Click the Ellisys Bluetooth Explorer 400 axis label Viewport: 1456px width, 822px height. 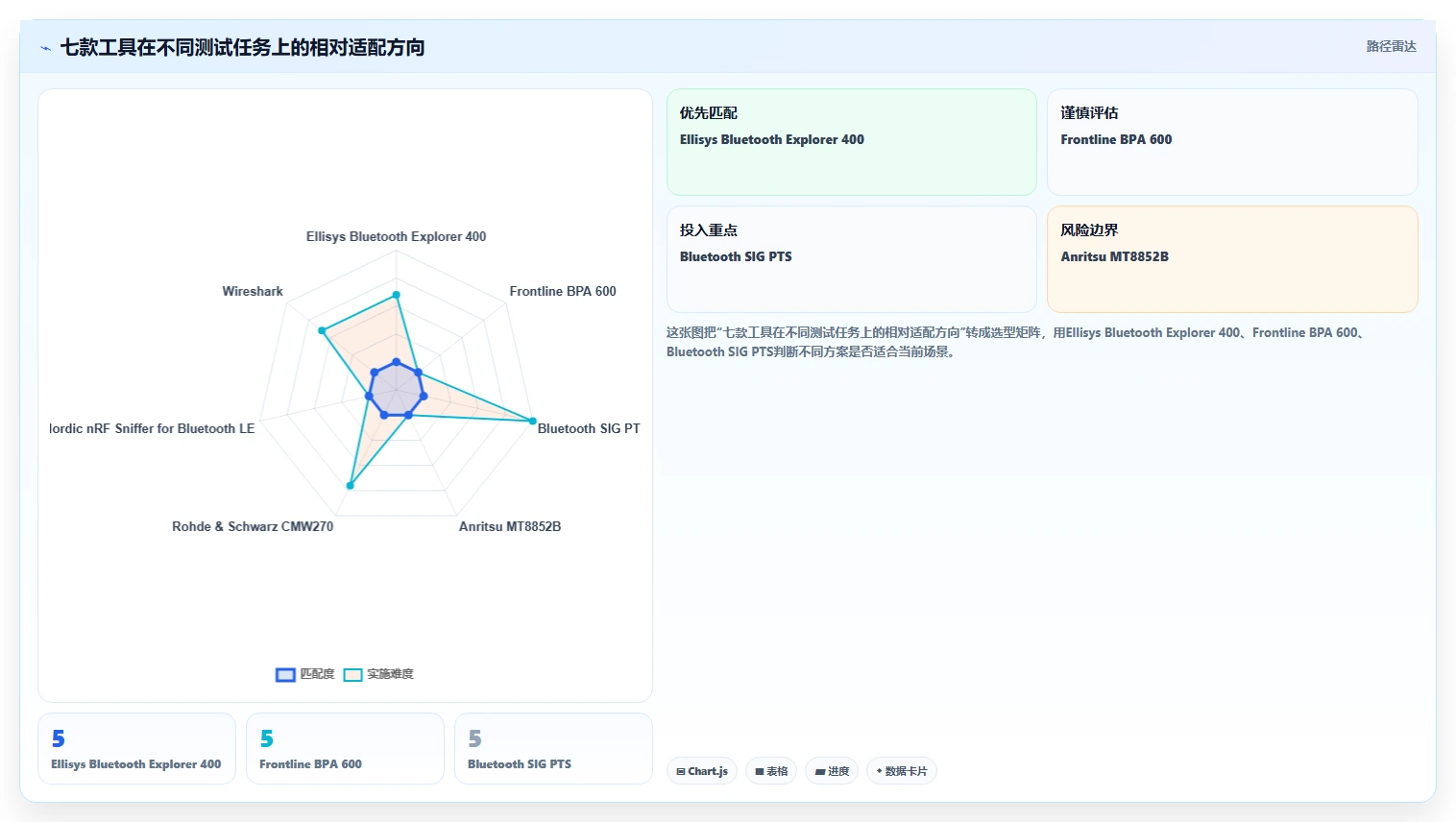pos(396,236)
